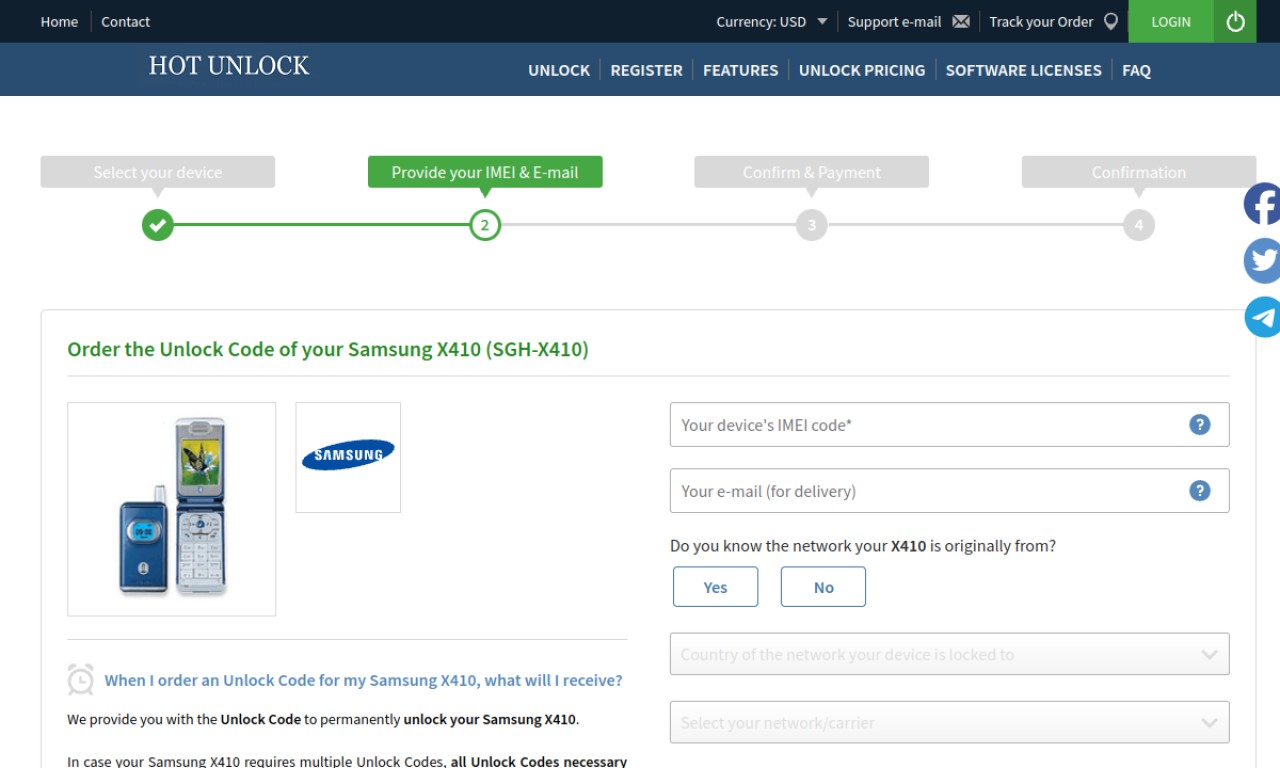Open the Currency: USD dropdown

coord(771,21)
